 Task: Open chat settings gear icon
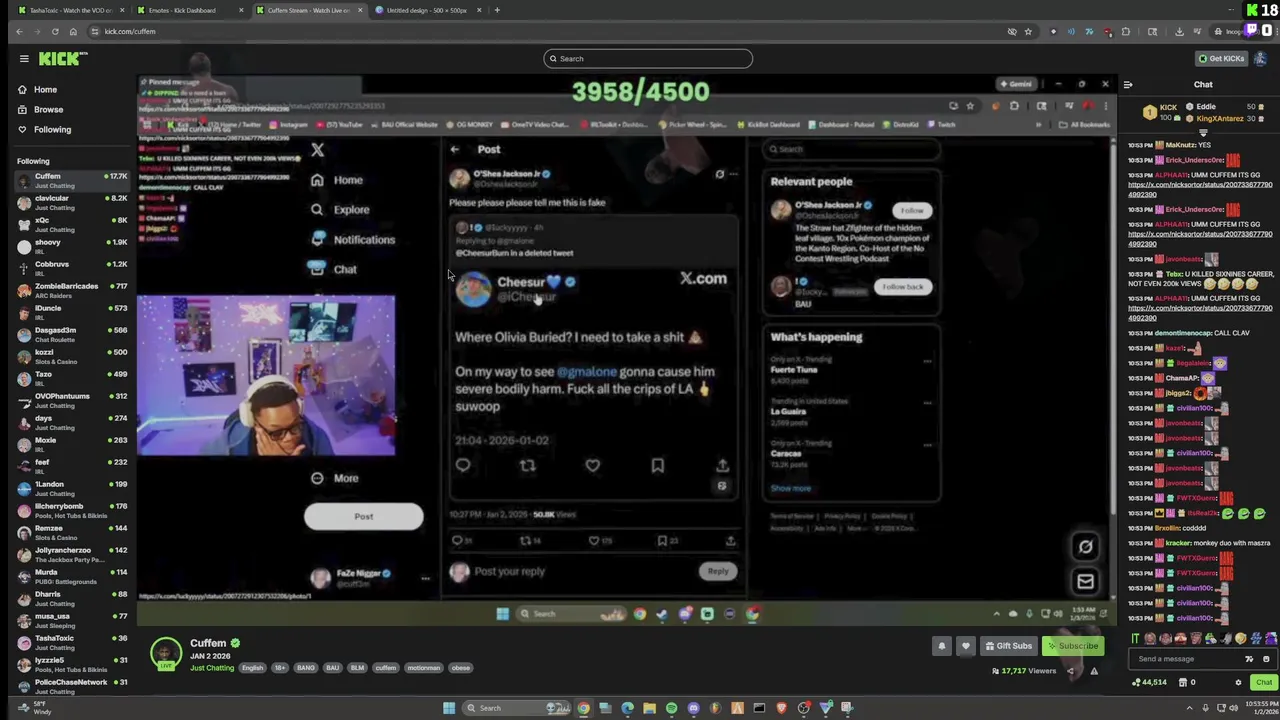1238,682
